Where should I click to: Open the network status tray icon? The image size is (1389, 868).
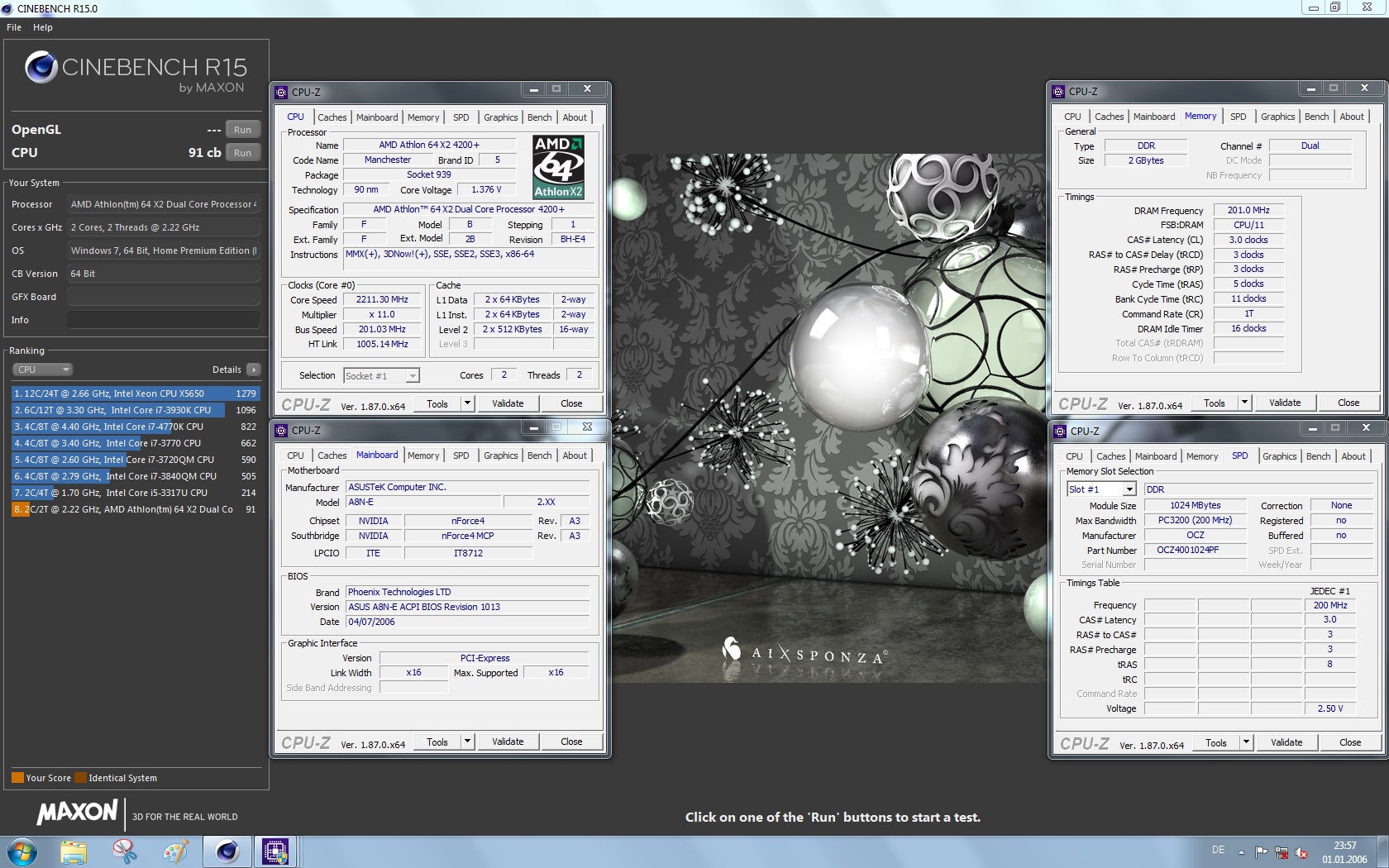(1282, 851)
